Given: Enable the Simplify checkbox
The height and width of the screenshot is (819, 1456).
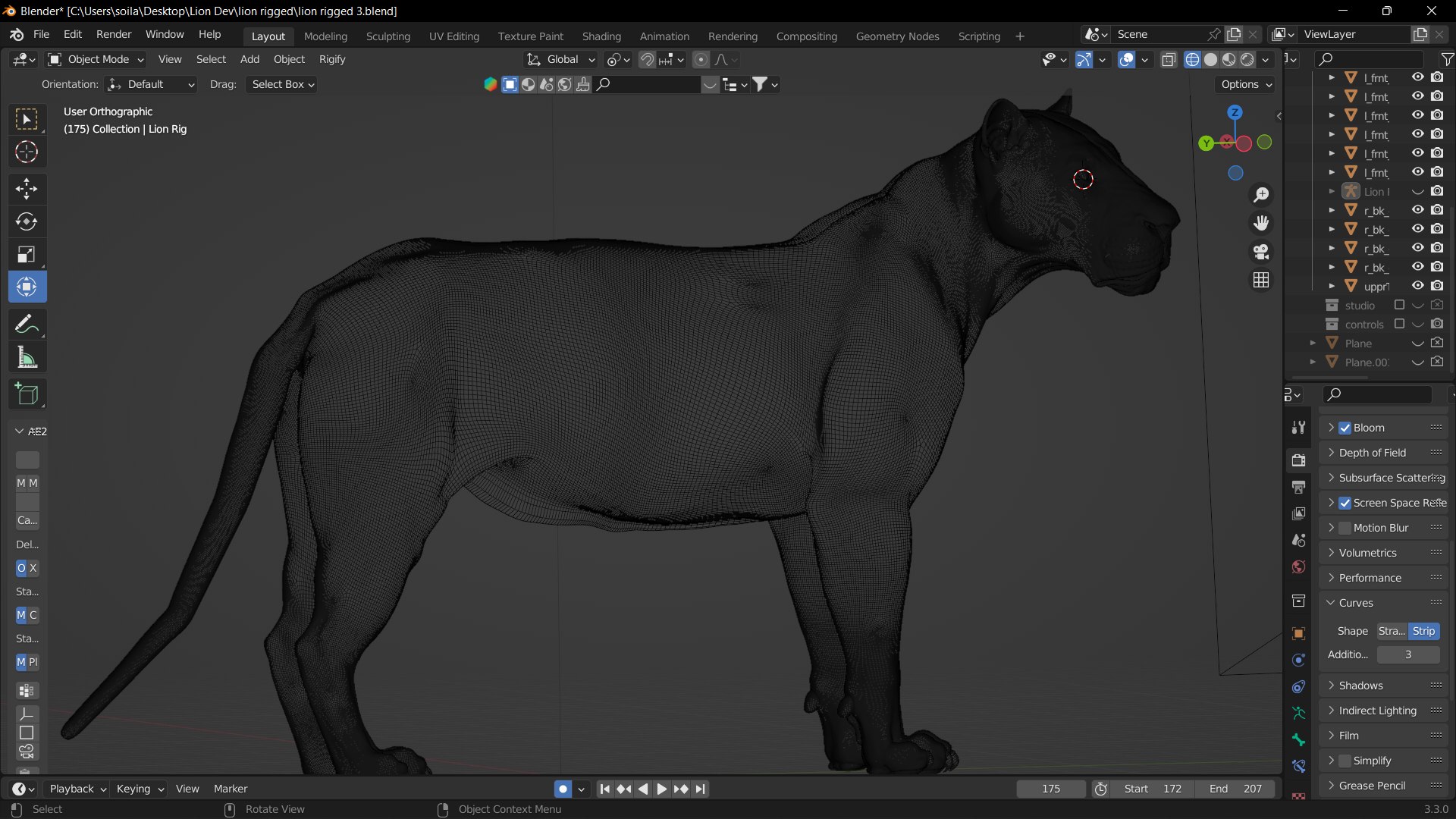Looking at the screenshot, I should 1345,761.
